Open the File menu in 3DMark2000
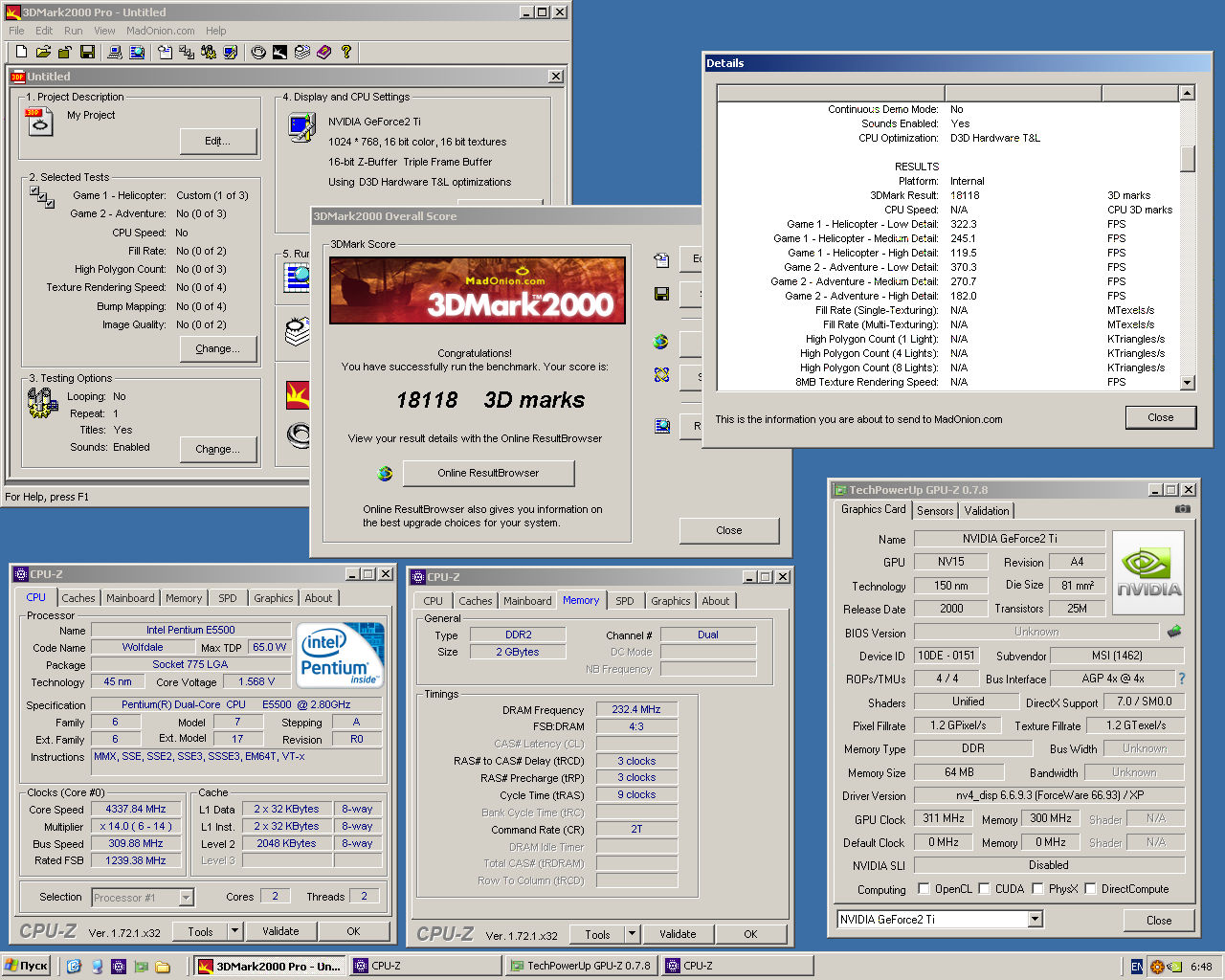 [16, 31]
